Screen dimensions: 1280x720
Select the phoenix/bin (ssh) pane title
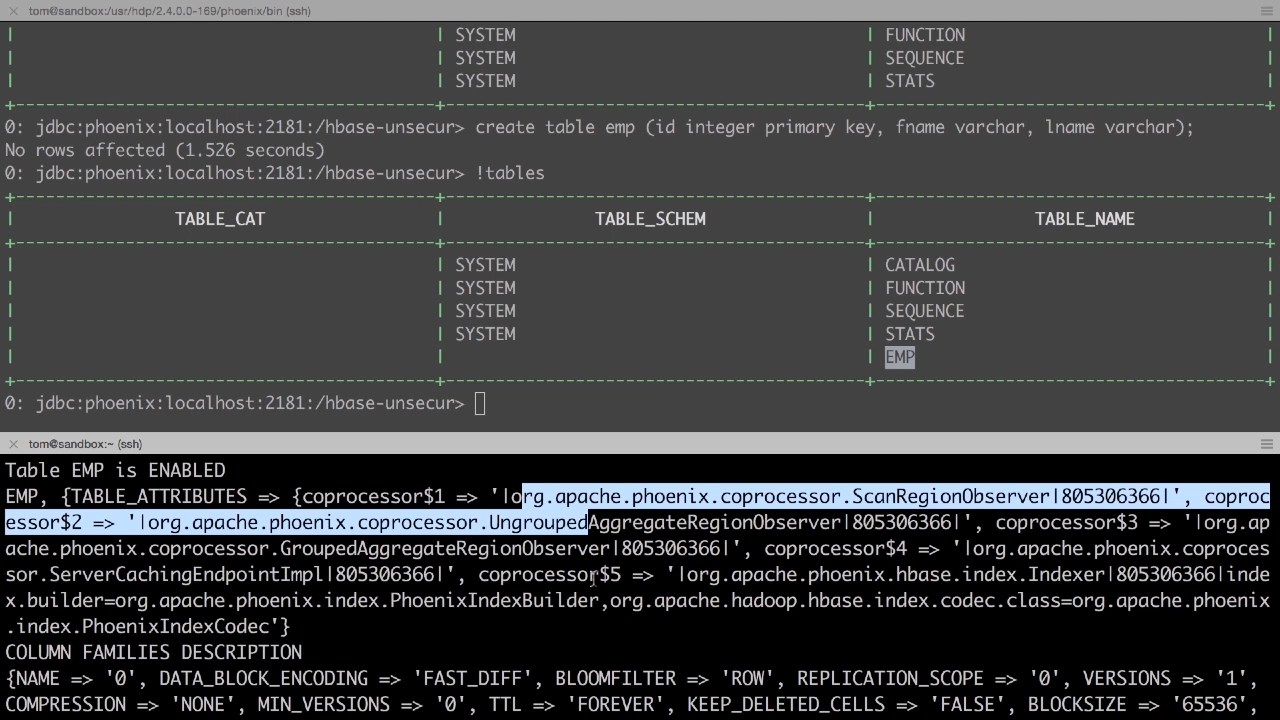point(169,11)
